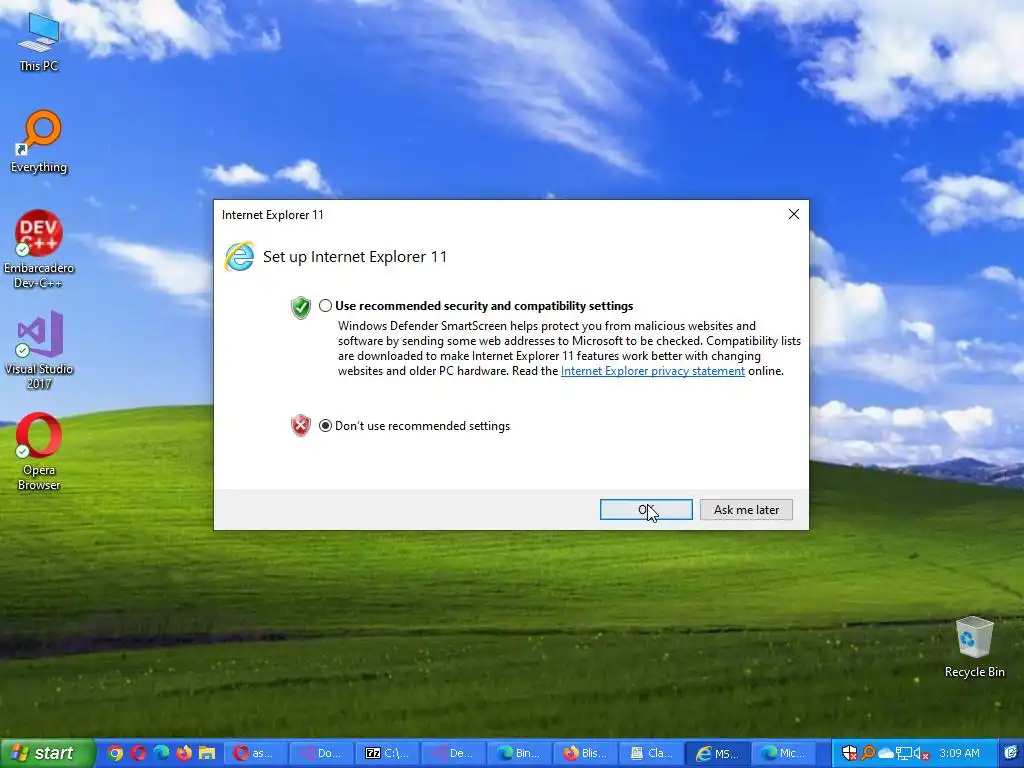
Task: Launch Edge from quick launch bar
Action: click(161, 753)
